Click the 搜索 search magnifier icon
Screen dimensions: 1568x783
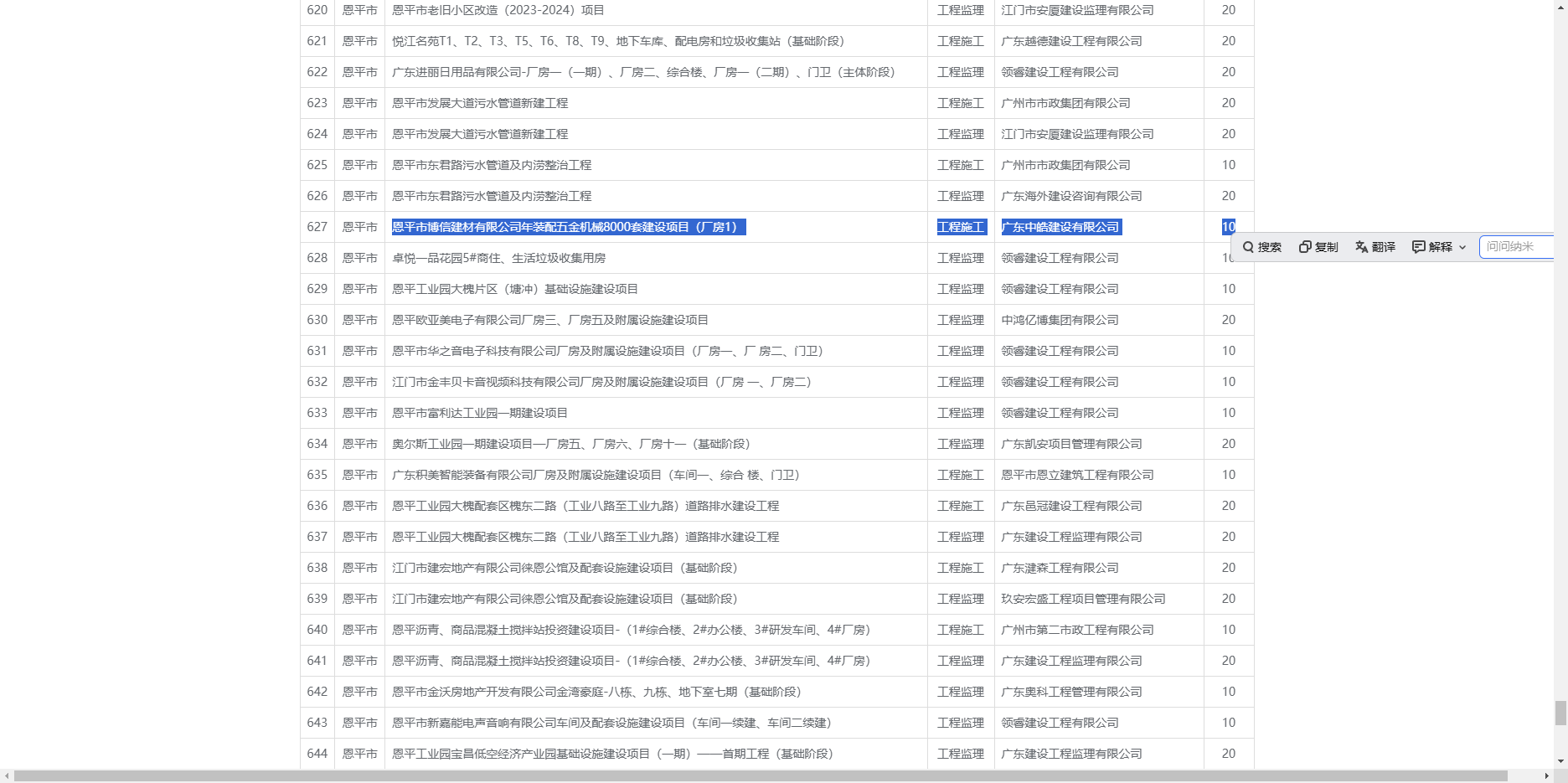[x=1248, y=247]
